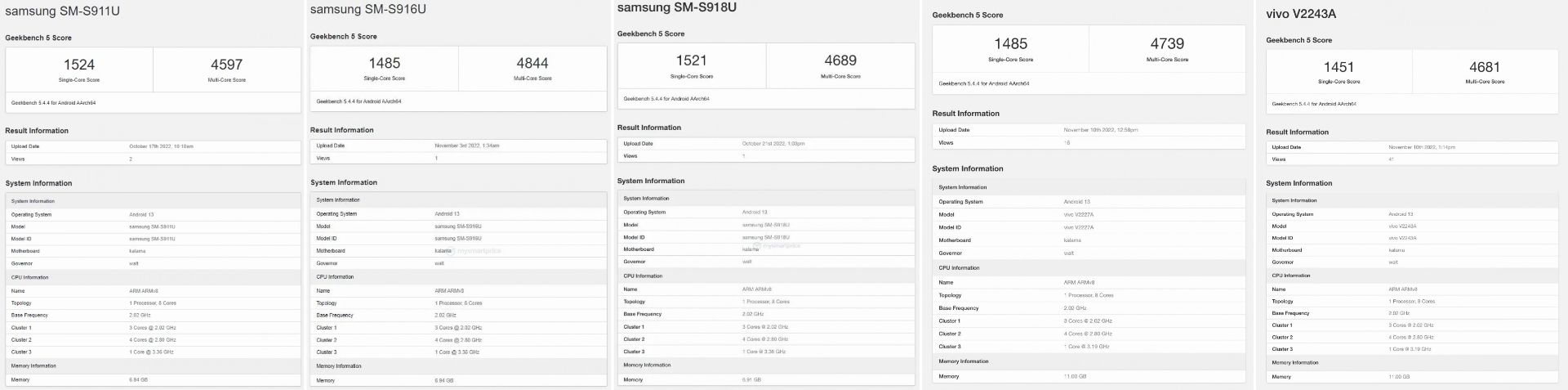This screenshot has height=390, width=1568.
Task: Click Cluster 3 value in the vivo V2227A panel
Action: click(1086, 347)
